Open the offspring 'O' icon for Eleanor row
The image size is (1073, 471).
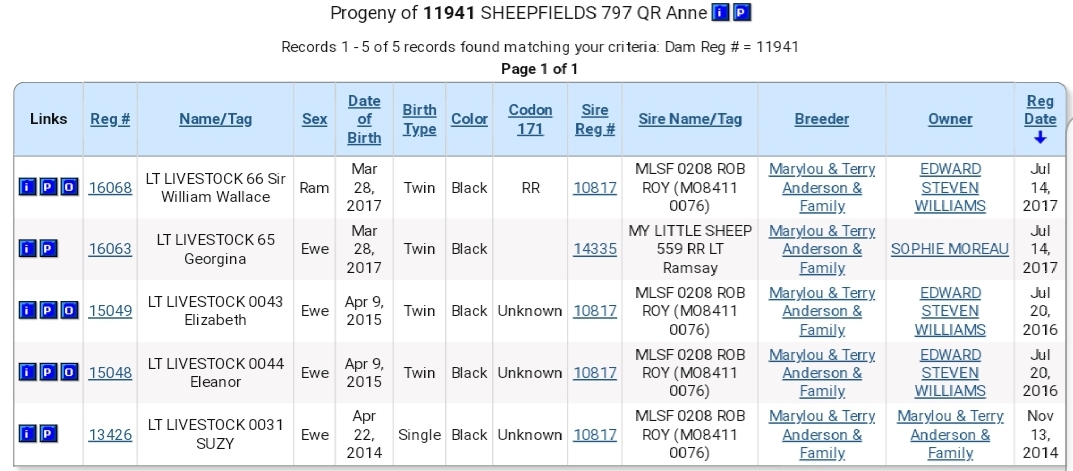click(x=70, y=372)
